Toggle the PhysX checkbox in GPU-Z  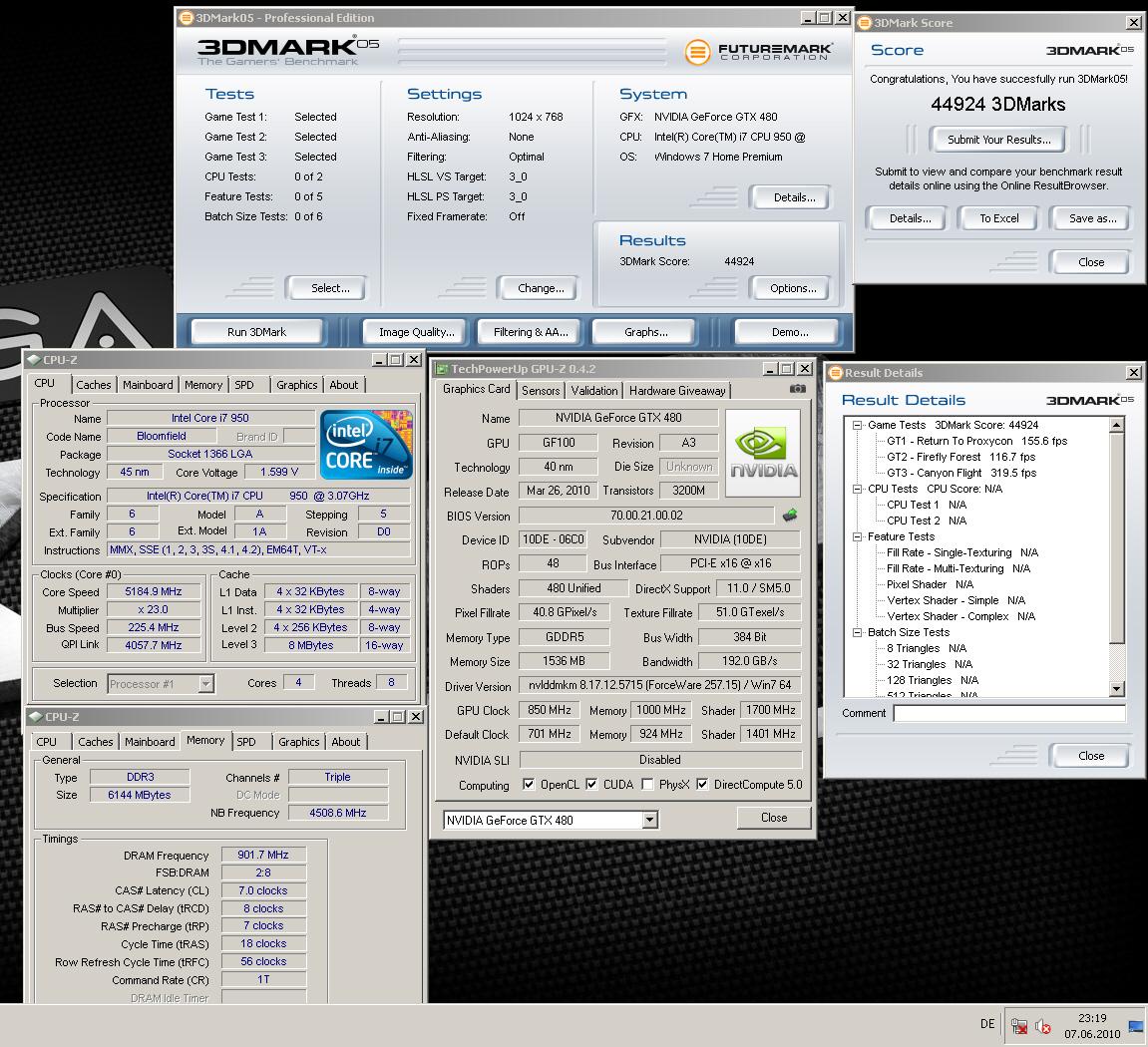pos(647,784)
